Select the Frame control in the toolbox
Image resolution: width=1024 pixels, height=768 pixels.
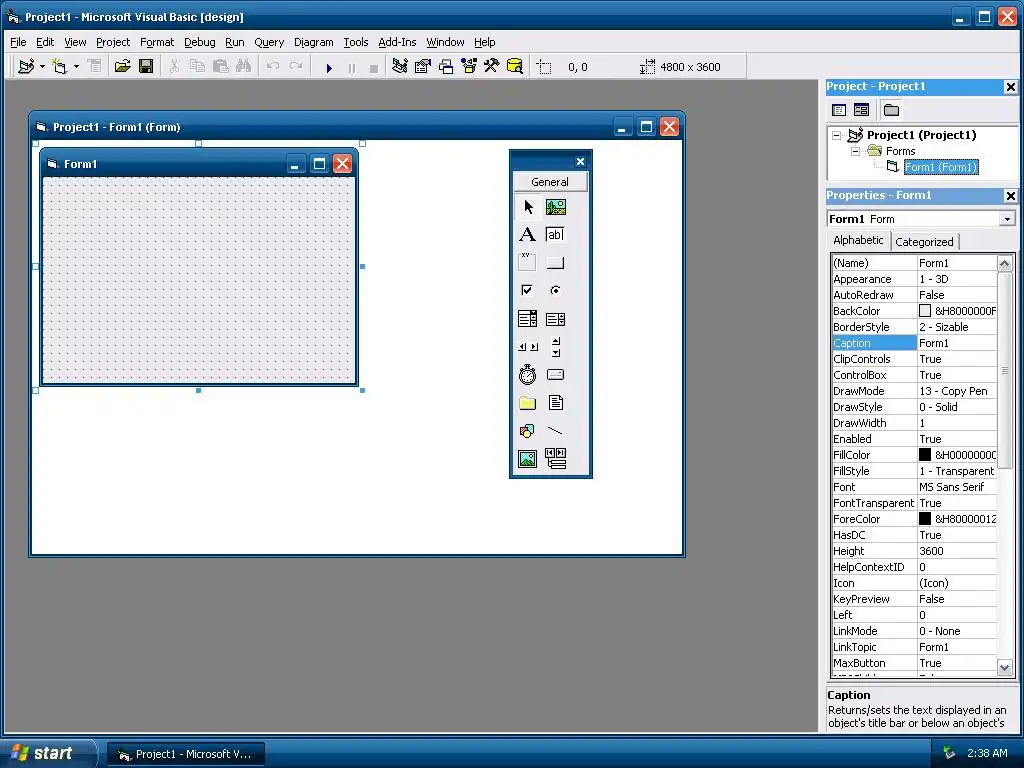click(528, 263)
